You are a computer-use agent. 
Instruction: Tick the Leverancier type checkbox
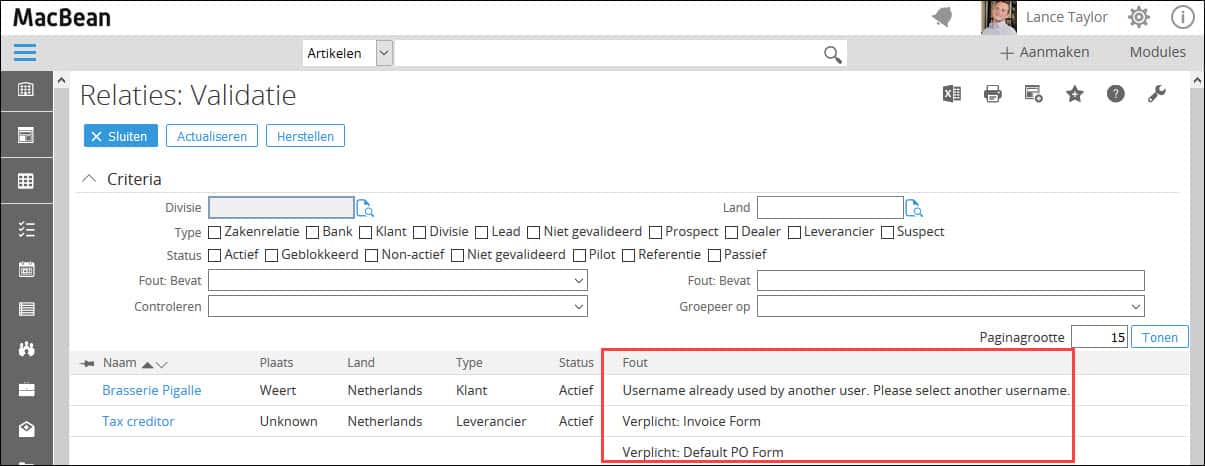[794, 232]
